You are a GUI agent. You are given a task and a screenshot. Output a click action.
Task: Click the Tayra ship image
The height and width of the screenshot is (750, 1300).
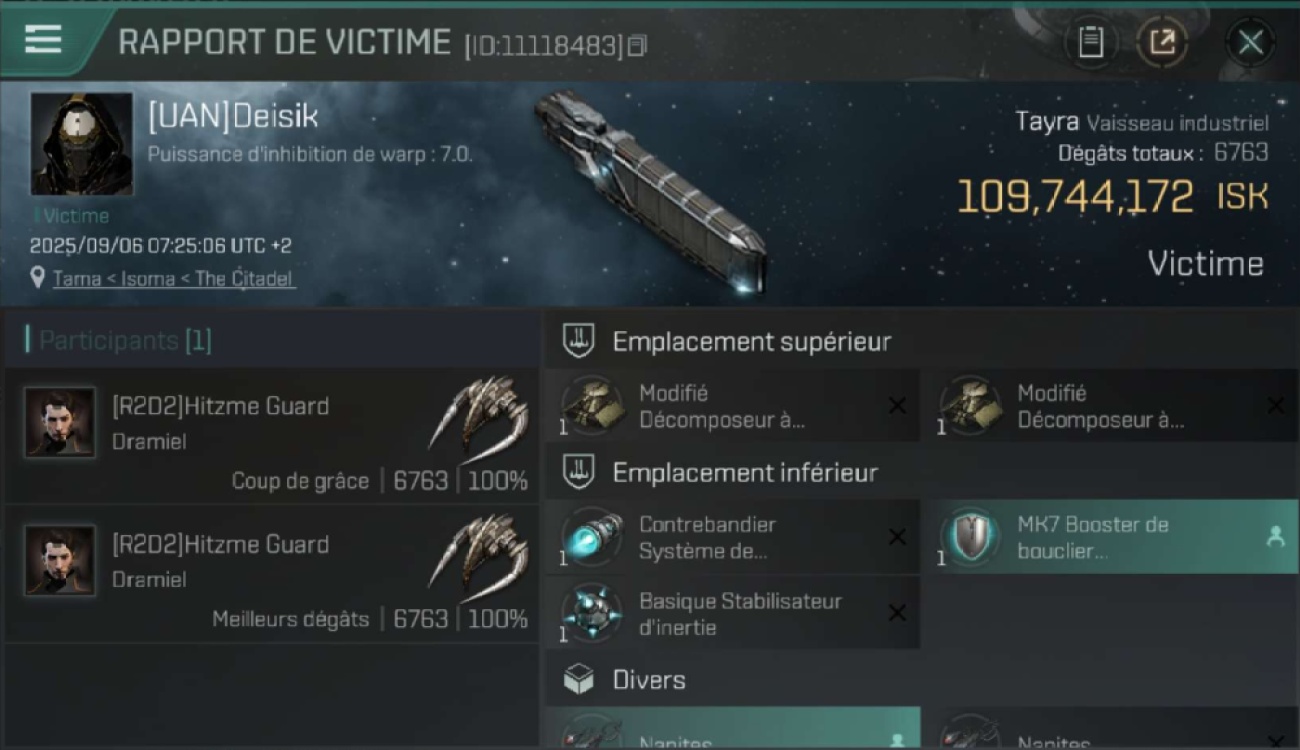pyautogui.click(x=651, y=190)
